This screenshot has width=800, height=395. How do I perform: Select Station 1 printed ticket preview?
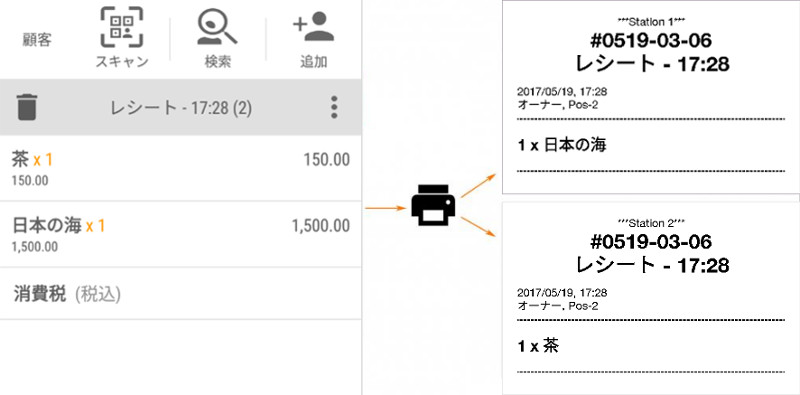(x=651, y=97)
